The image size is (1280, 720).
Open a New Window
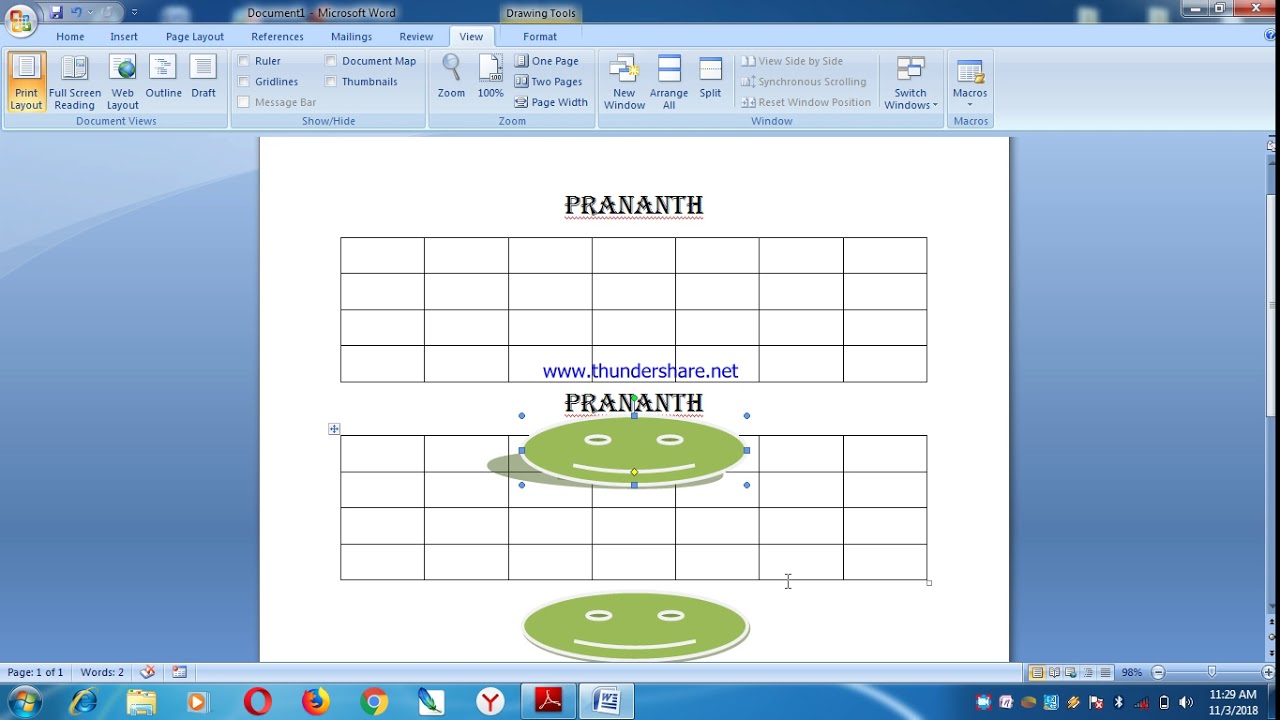click(624, 82)
